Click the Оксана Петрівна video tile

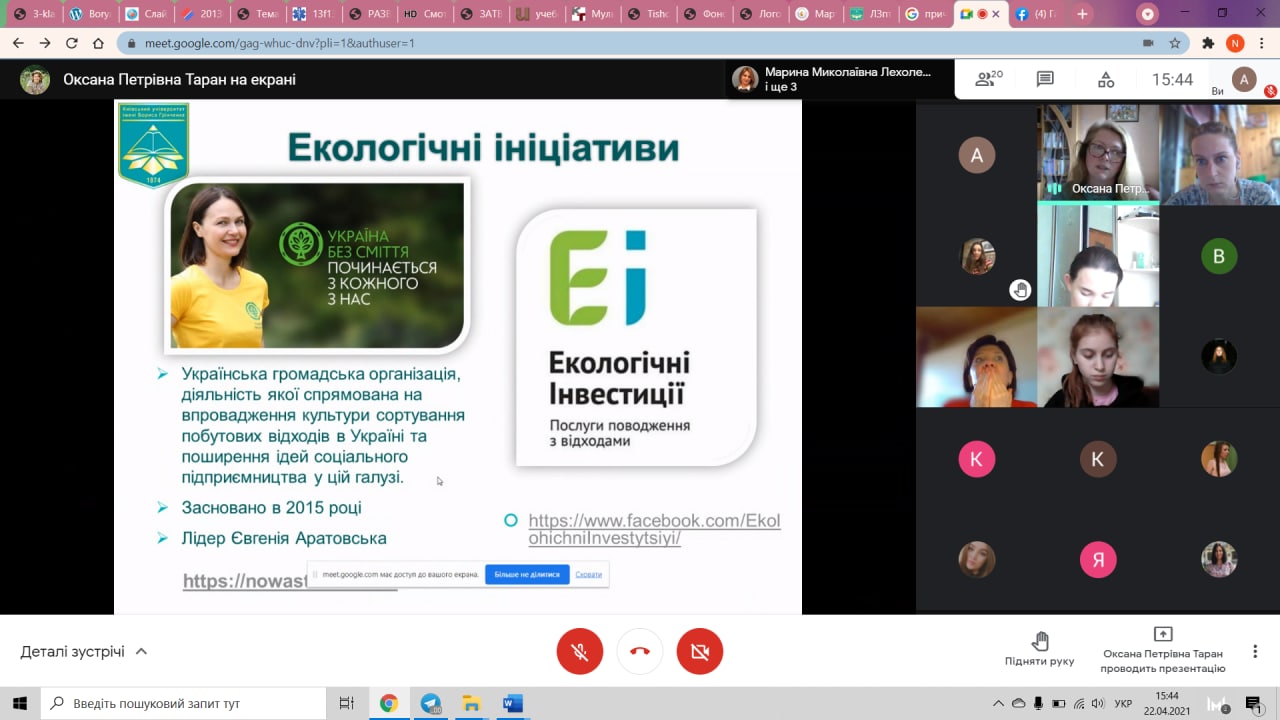[x=1098, y=153]
